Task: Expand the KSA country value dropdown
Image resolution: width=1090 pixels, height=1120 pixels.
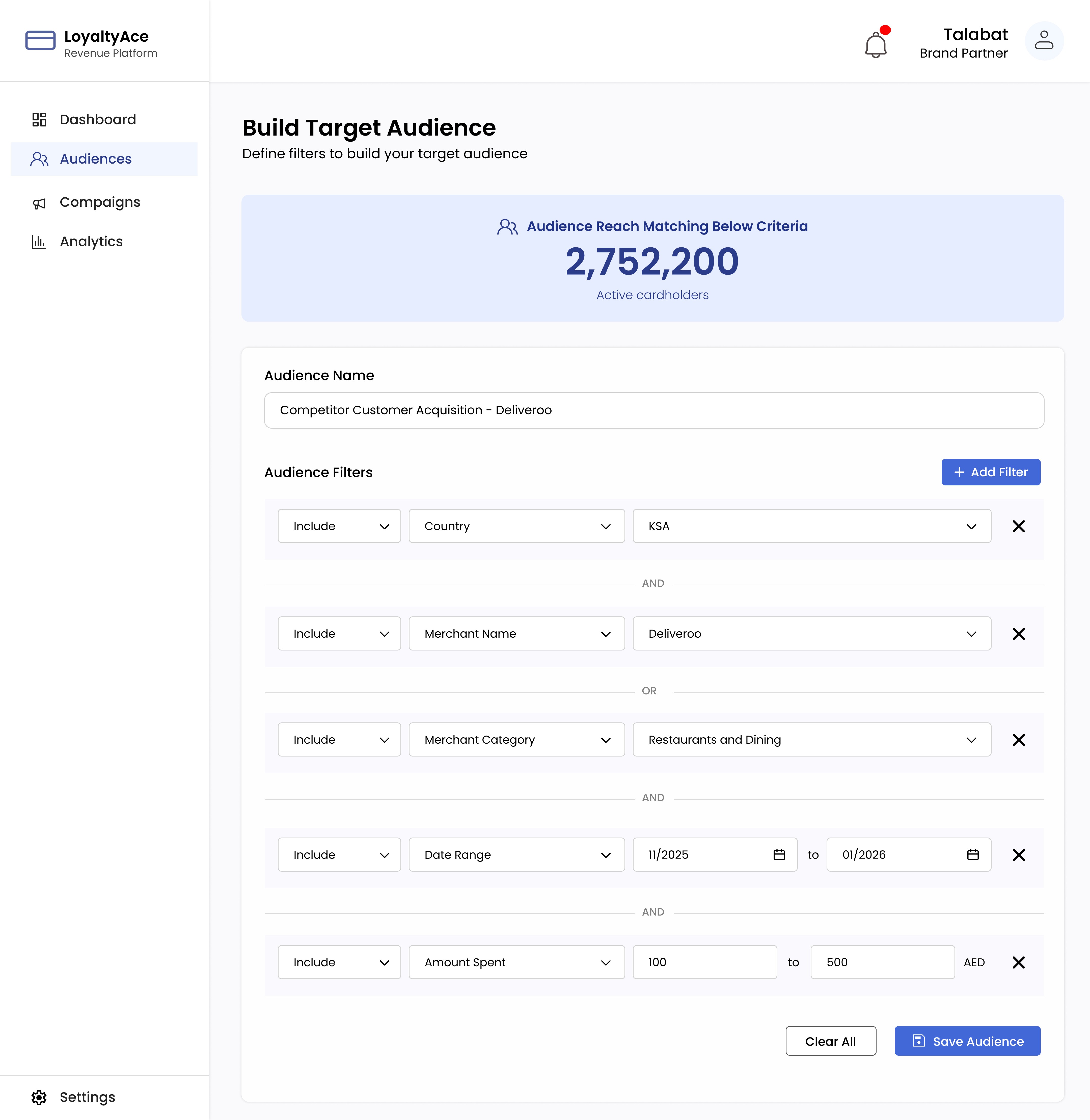Action: click(811, 526)
